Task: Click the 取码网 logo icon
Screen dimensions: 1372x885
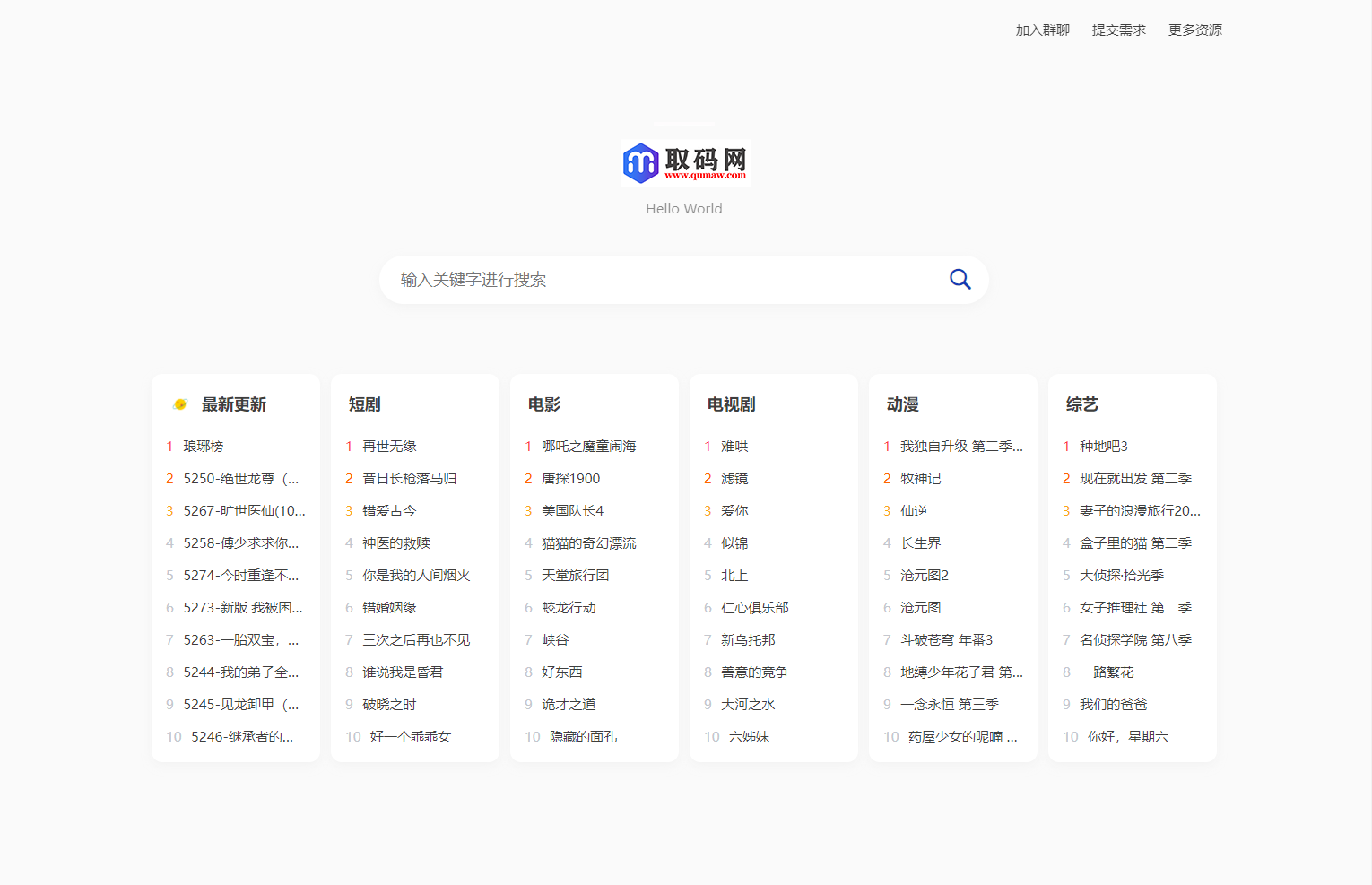Action: tap(639, 162)
